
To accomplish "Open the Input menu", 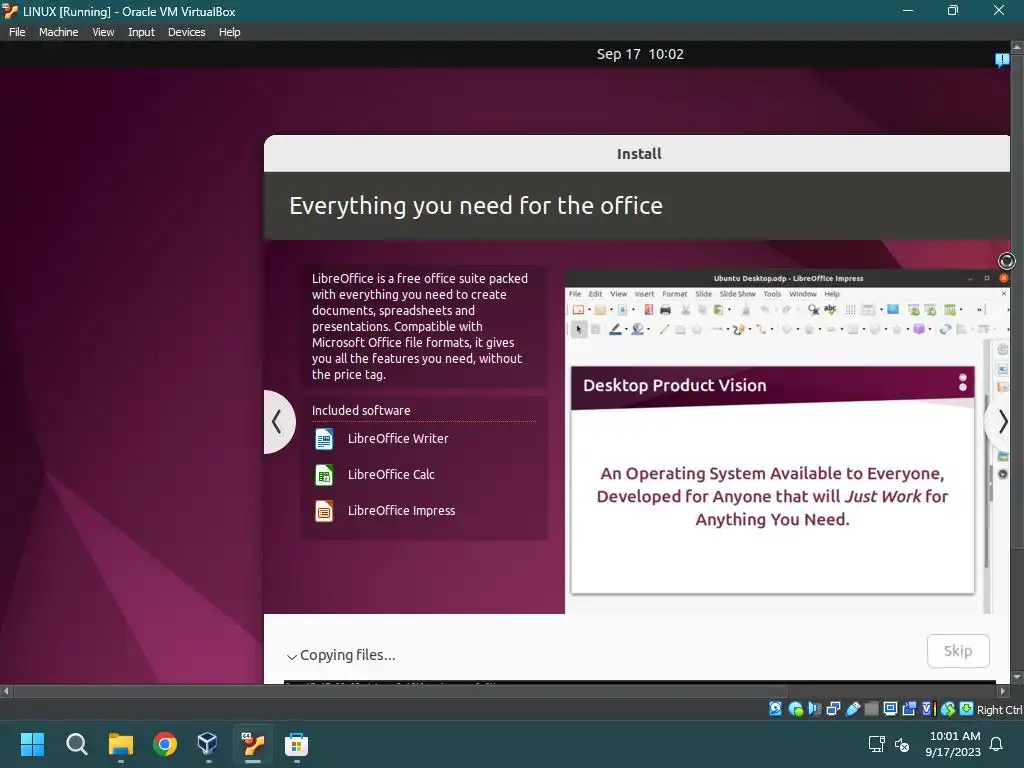I will (141, 32).
